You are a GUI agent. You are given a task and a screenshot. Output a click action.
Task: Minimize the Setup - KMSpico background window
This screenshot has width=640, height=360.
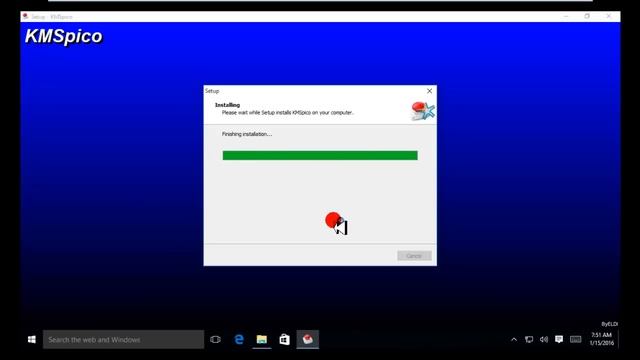point(566,16)
